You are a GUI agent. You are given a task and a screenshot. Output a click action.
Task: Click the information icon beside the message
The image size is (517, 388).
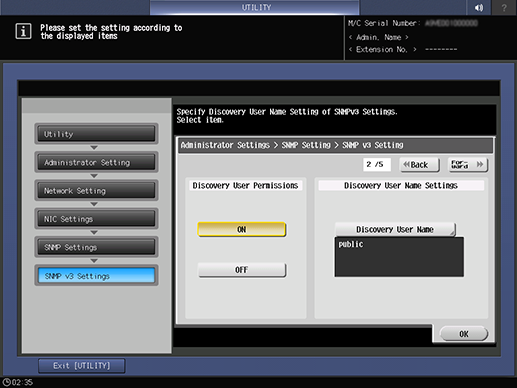pyautogui.click(x=23, y=31)
